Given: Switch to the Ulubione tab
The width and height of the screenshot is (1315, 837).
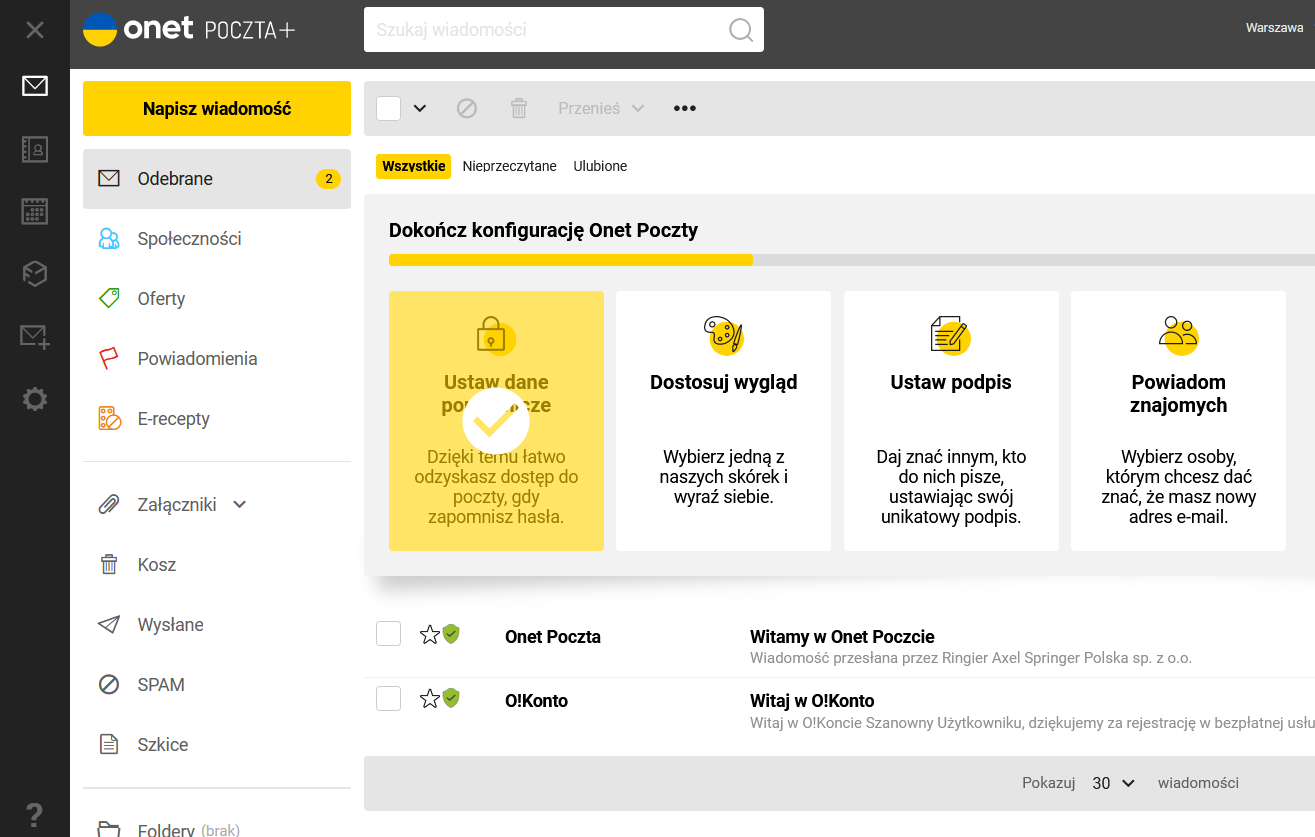Looking at the screenshot, I should click(x=600, y=166).
